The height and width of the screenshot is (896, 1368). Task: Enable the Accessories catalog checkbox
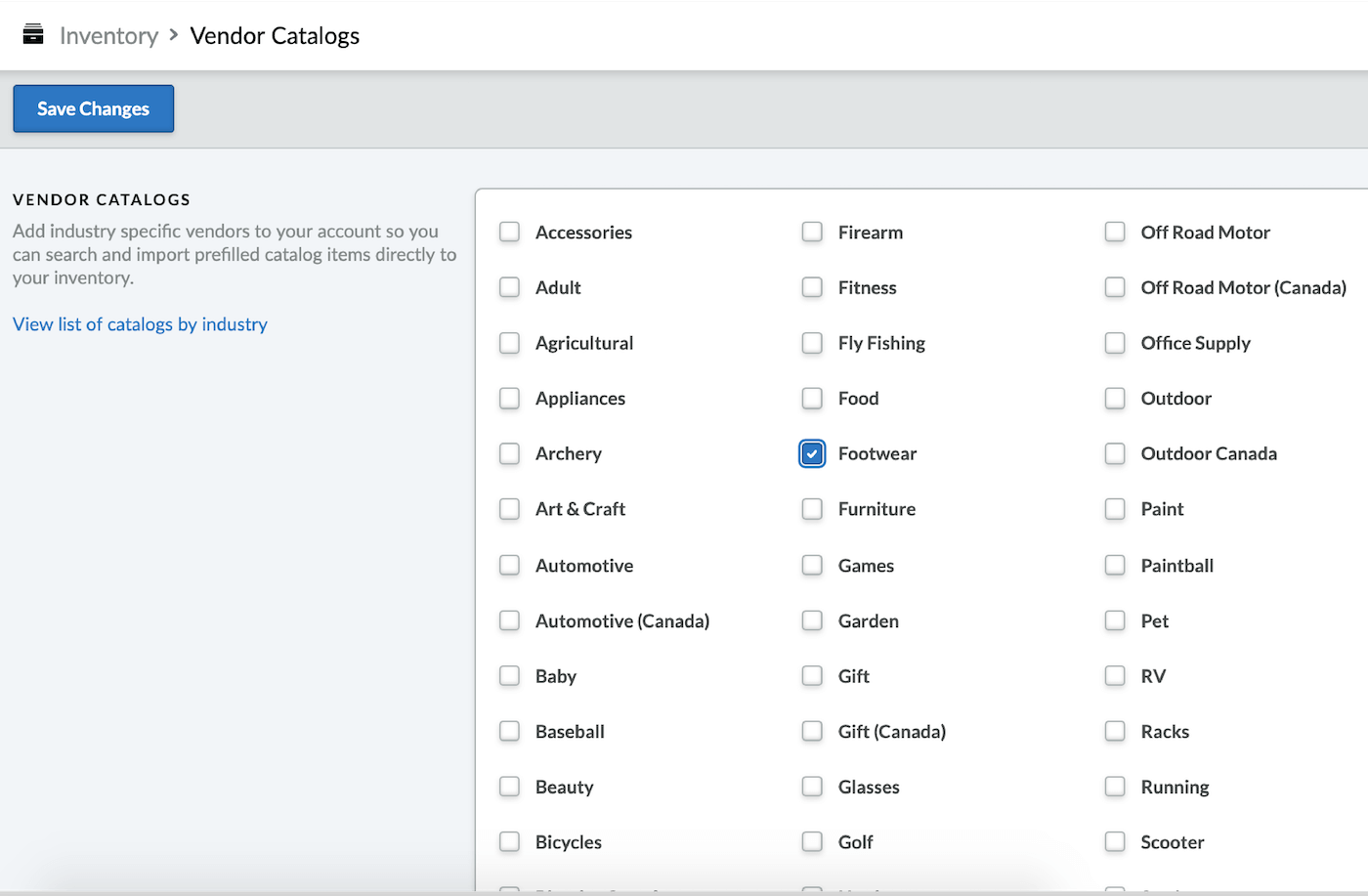[509, 232]
